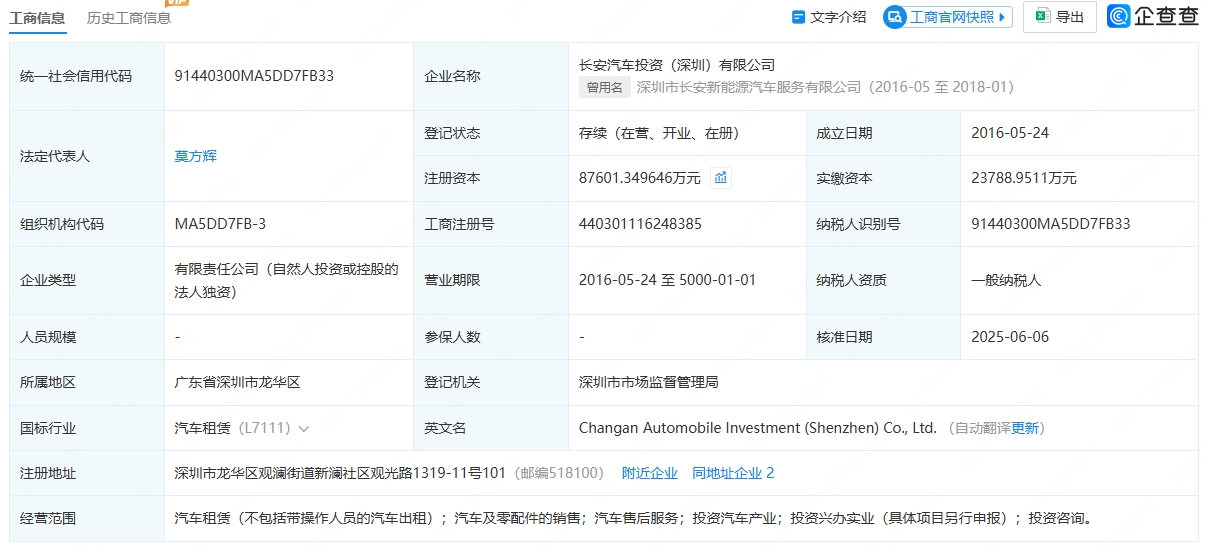
Task: Click the establishment date 2016-05-24
Action: pyautogui.click(x=1010, y=133)
